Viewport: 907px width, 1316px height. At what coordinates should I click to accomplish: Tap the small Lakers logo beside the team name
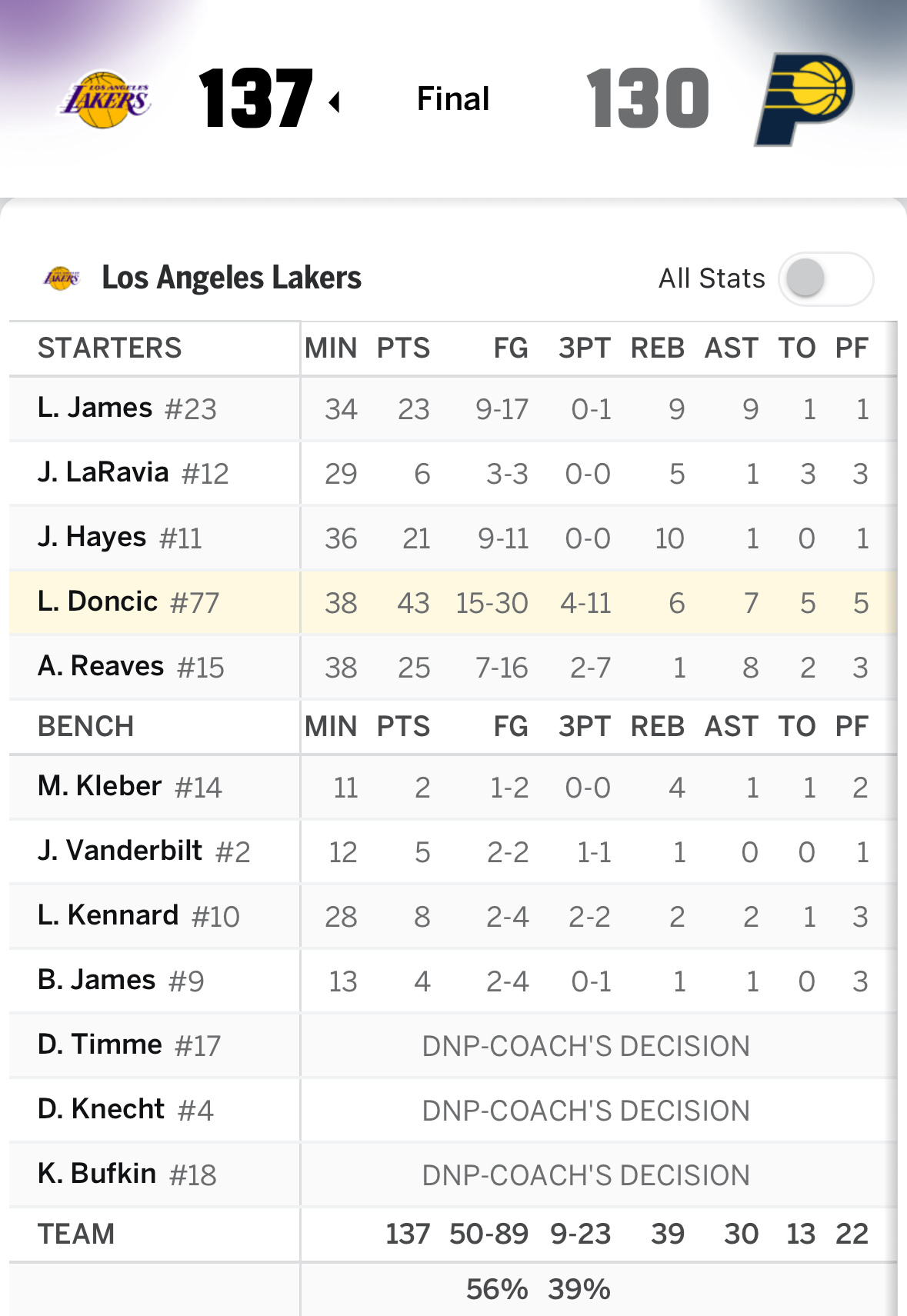tap(62, 278)
